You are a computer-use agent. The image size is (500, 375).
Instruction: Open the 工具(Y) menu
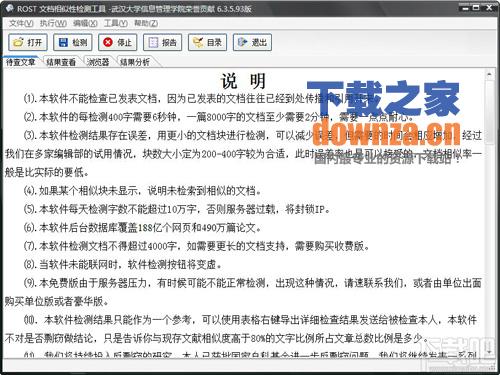coord(116,23)
